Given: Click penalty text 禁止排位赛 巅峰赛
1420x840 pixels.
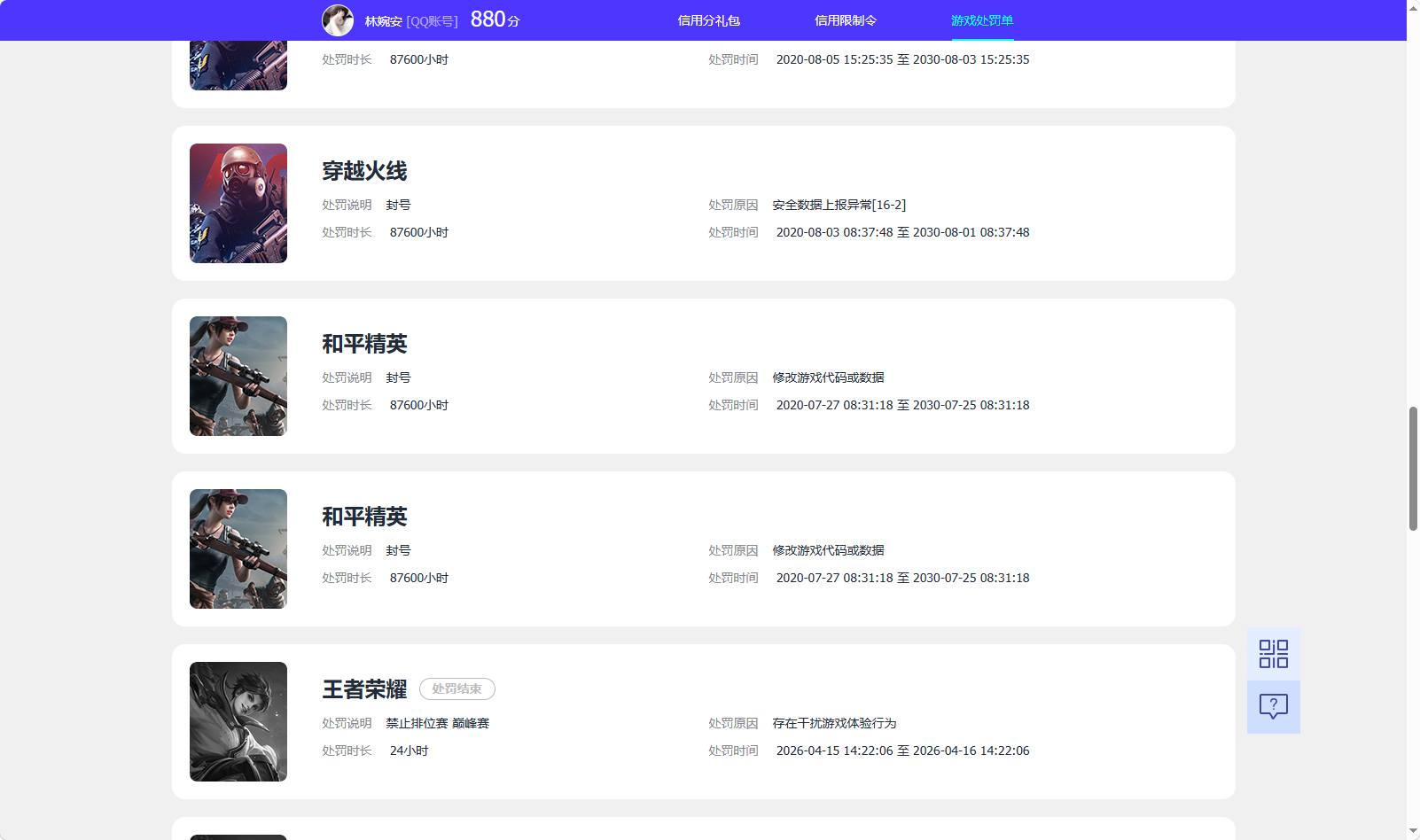Looking at the screenshot, I should pos(438,723).
